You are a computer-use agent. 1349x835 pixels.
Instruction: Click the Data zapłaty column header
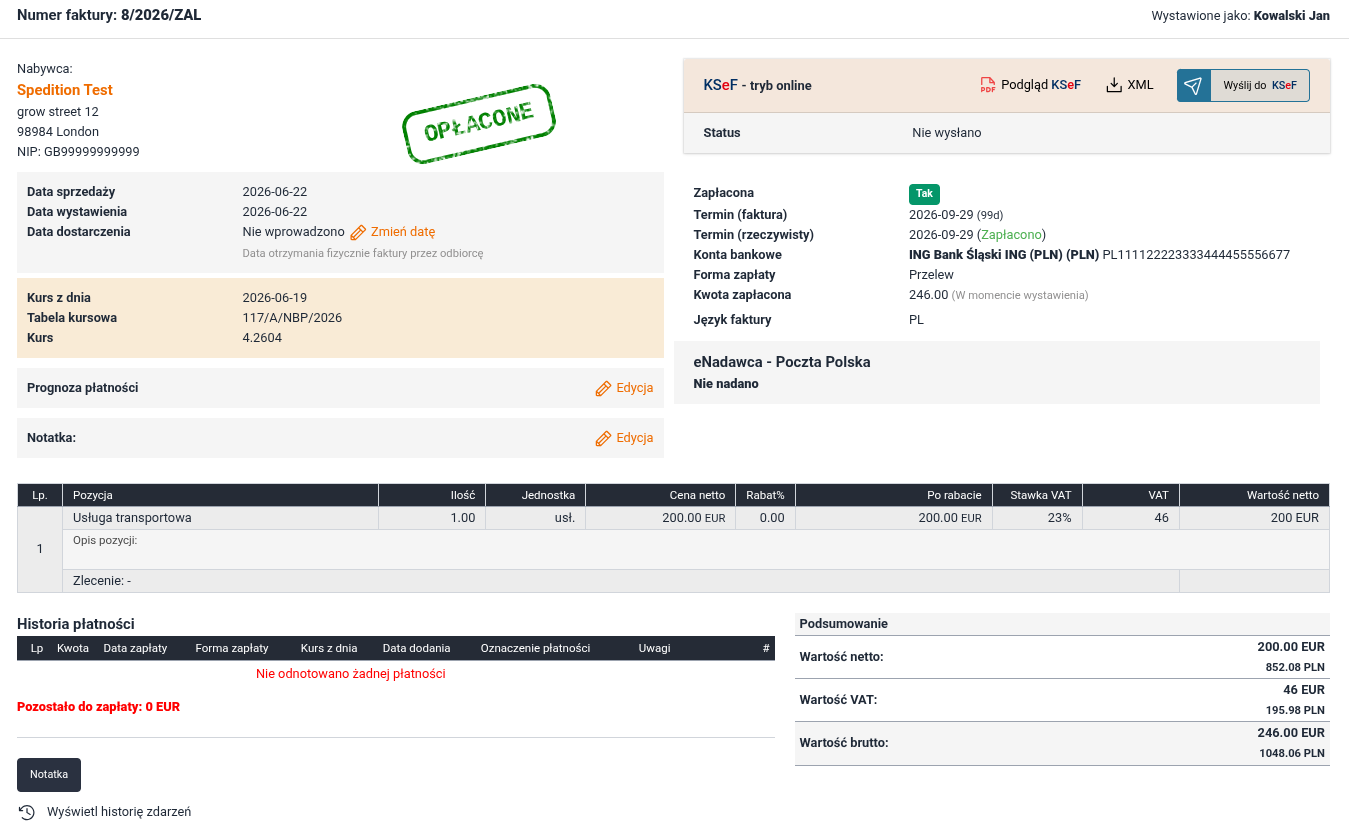point(135,648)
